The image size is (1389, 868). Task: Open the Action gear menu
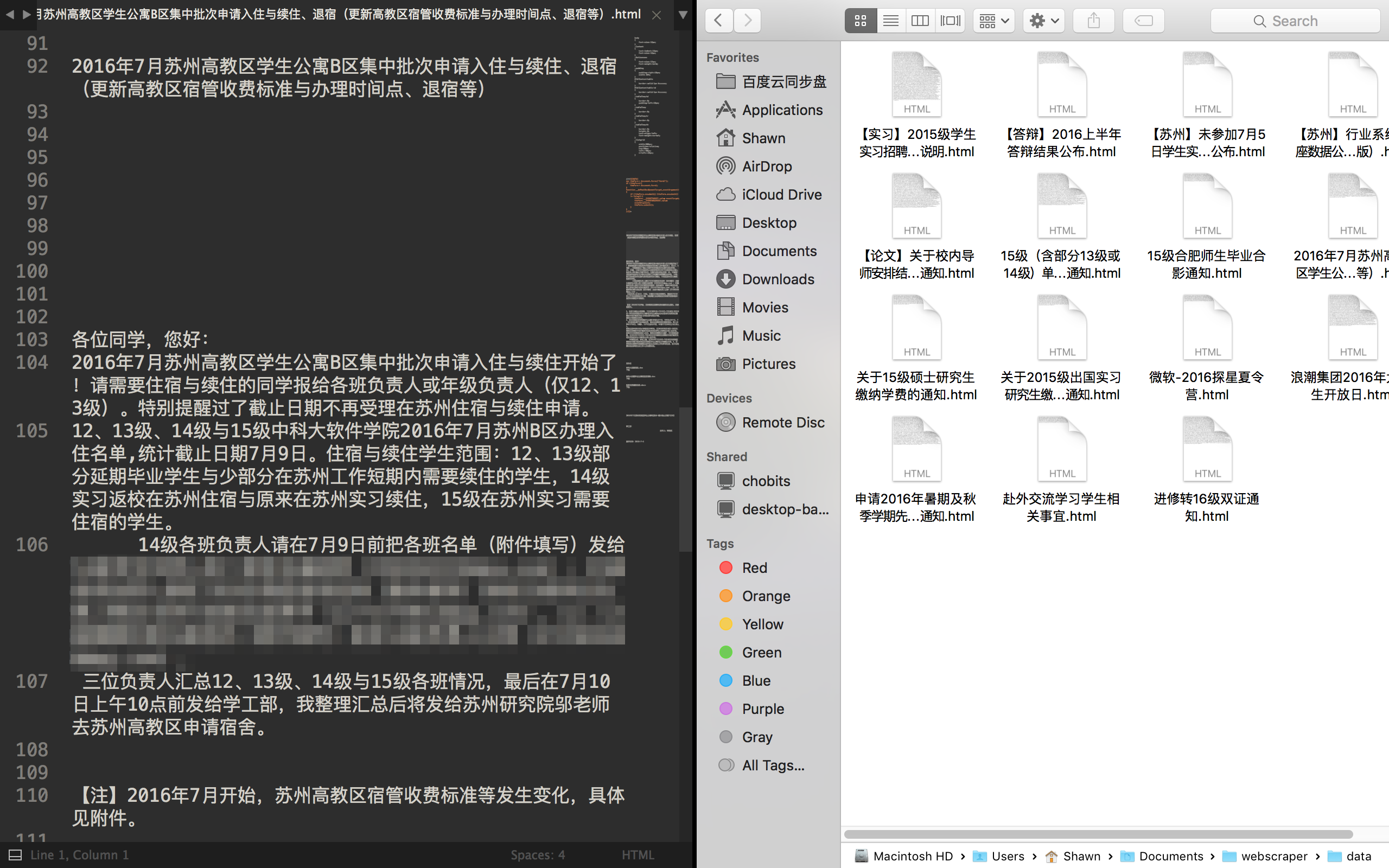tap(1043, 20)
